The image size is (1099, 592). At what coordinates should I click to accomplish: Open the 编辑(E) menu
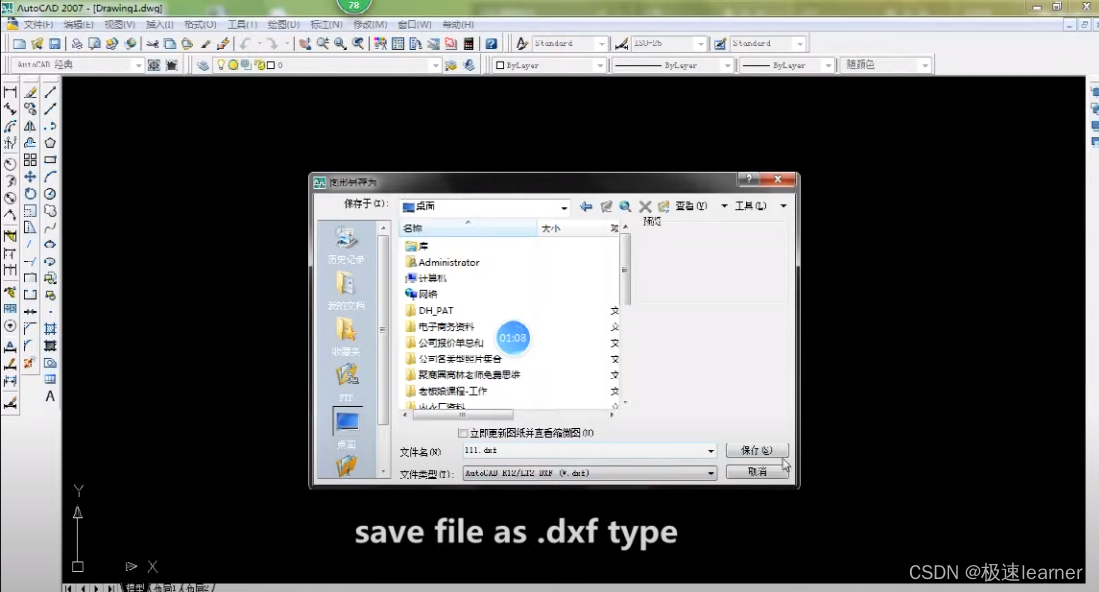pos(78,25)
